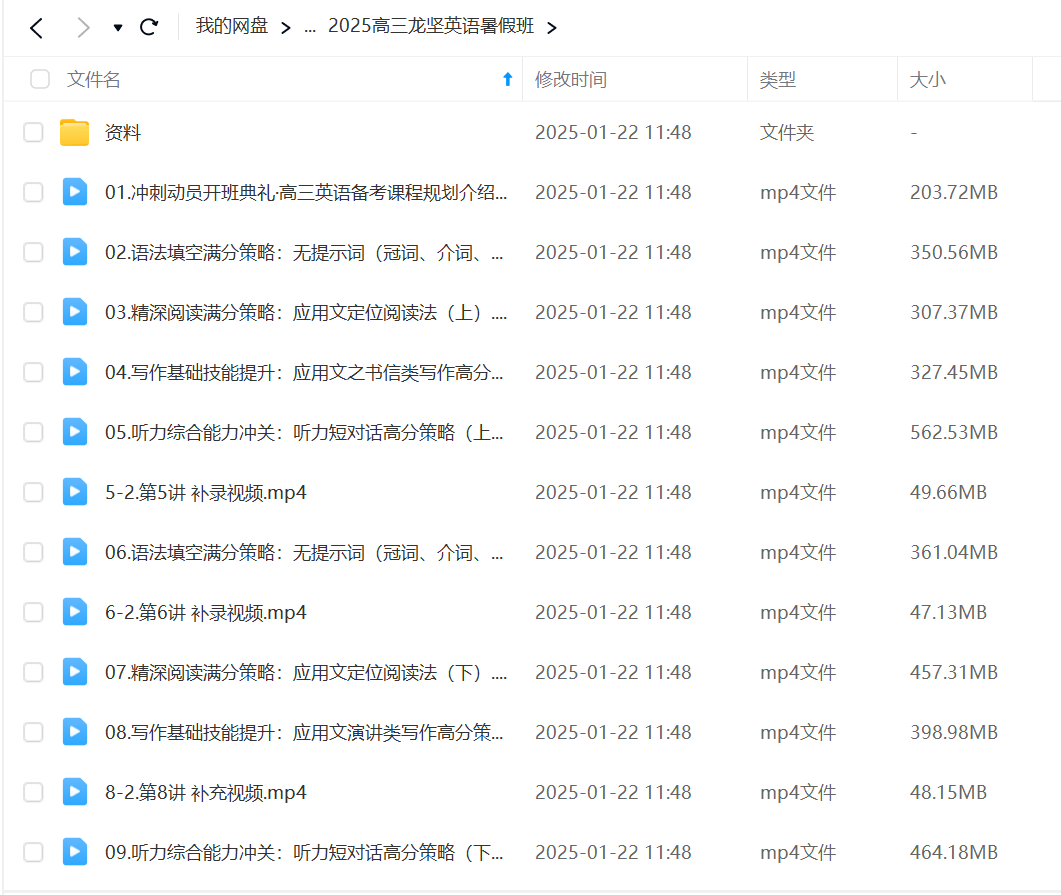
Task: Click video icon of 02.语法填空满分策略
Action: point(74,252)
